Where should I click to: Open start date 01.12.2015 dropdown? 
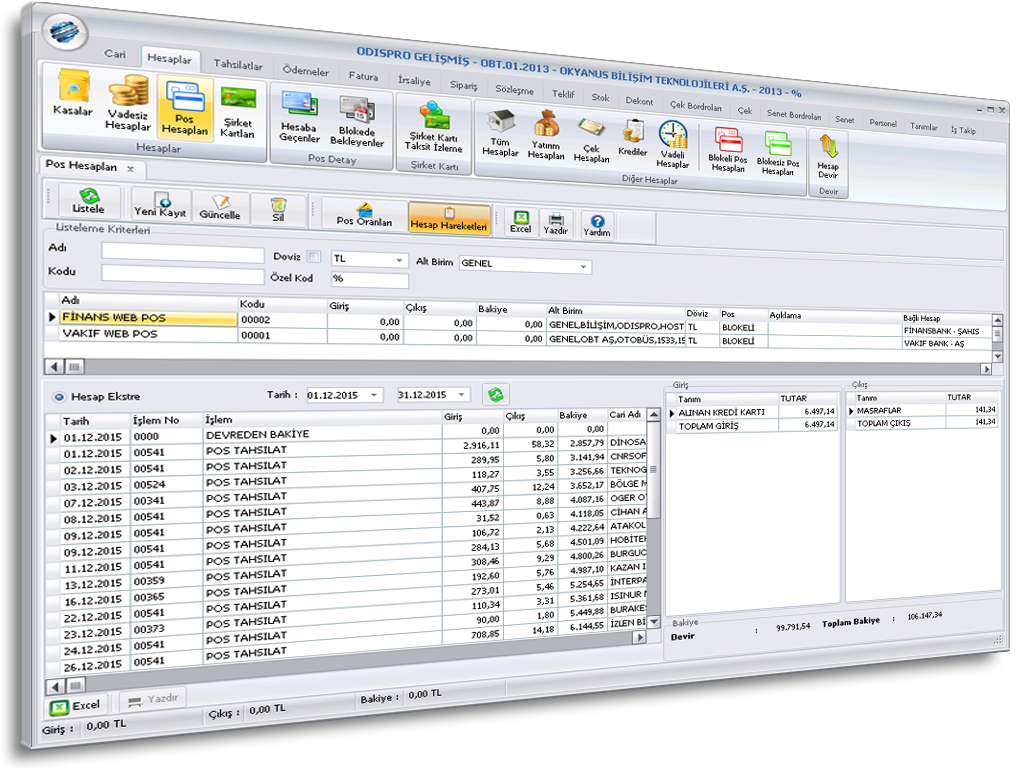374,395
